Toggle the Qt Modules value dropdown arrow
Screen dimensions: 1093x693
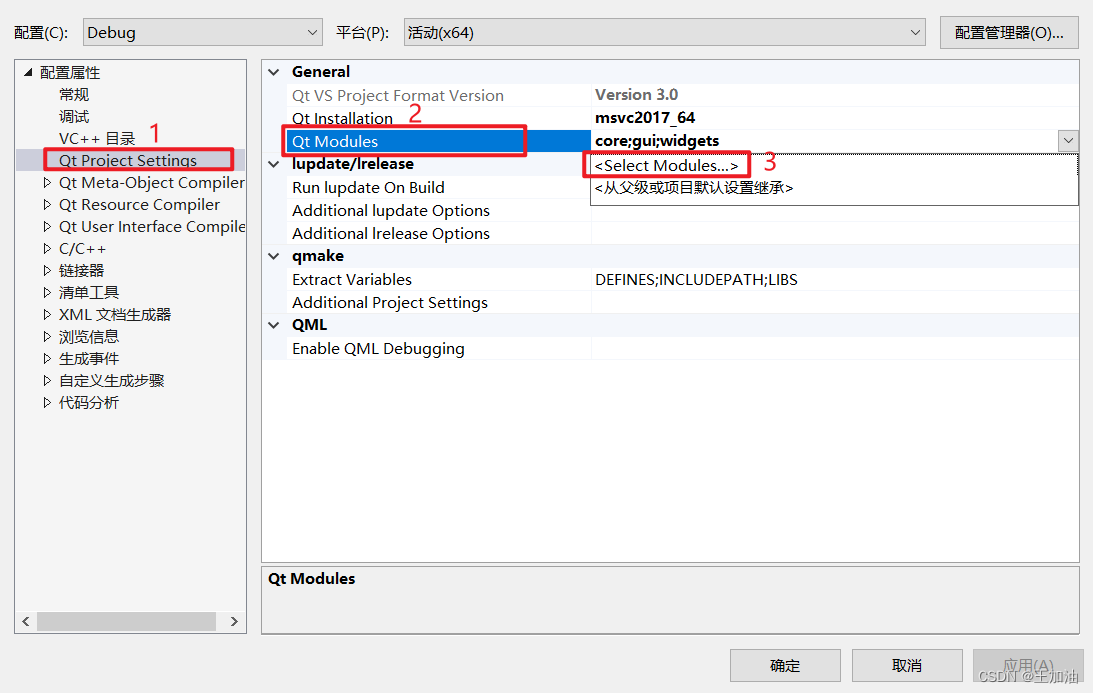[x=1068, y=141]
